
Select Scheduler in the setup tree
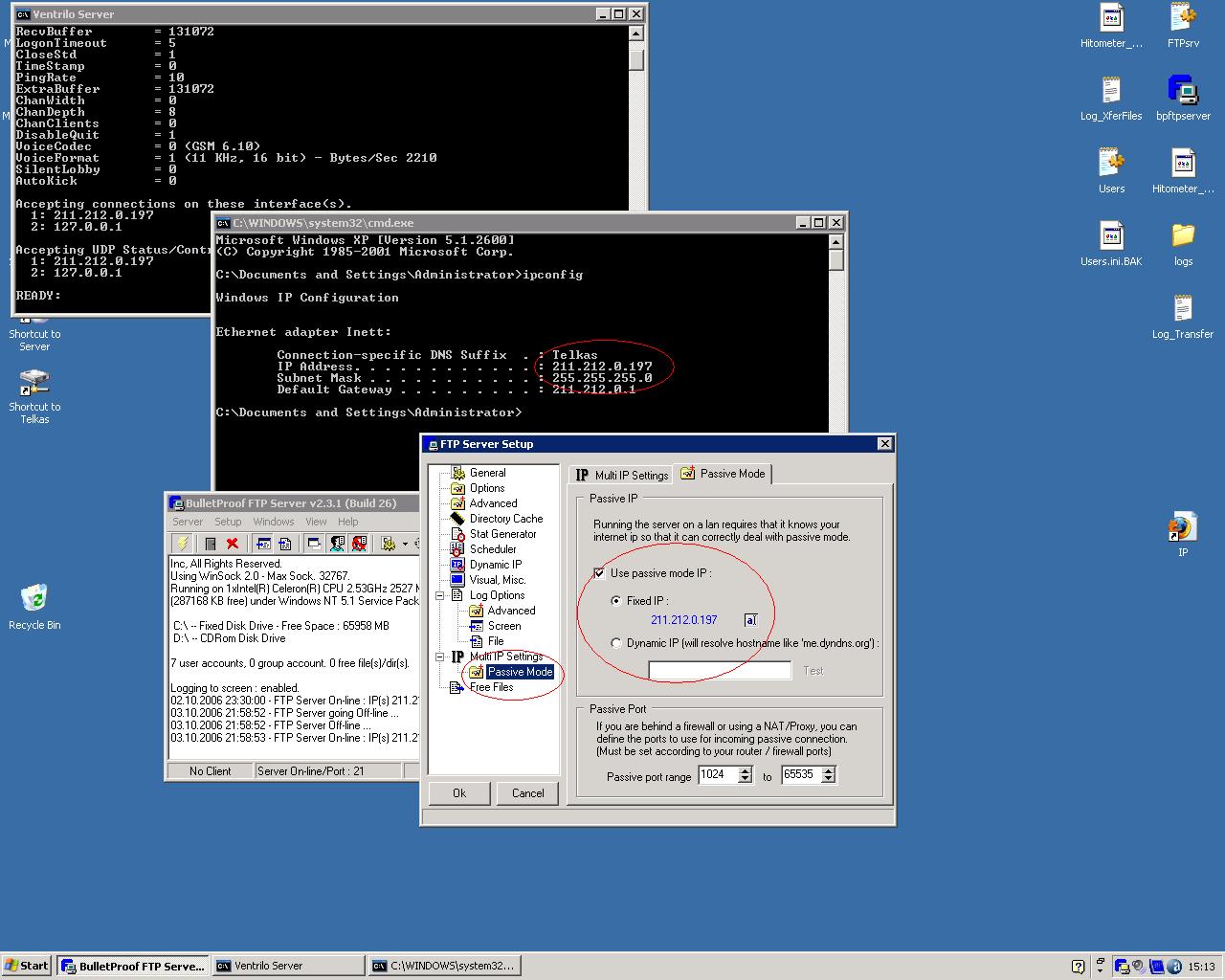tap(493, 549)
